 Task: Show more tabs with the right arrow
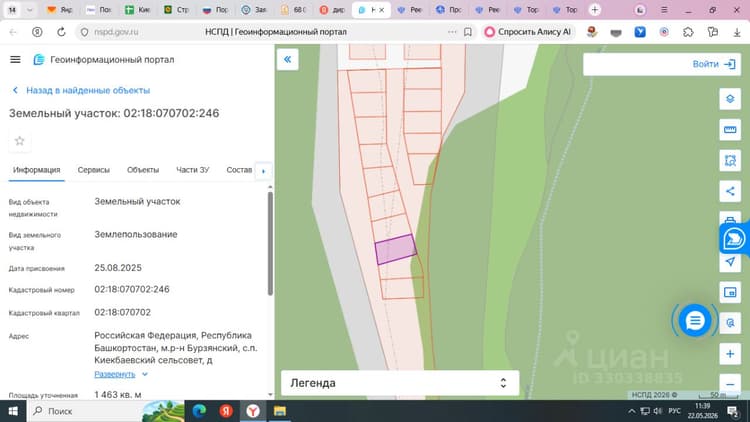click(x=263, y=171)
